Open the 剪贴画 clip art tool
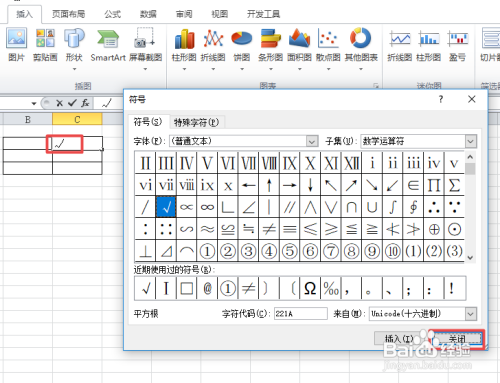This screenshot has height=383, width=500. [45, 45]
